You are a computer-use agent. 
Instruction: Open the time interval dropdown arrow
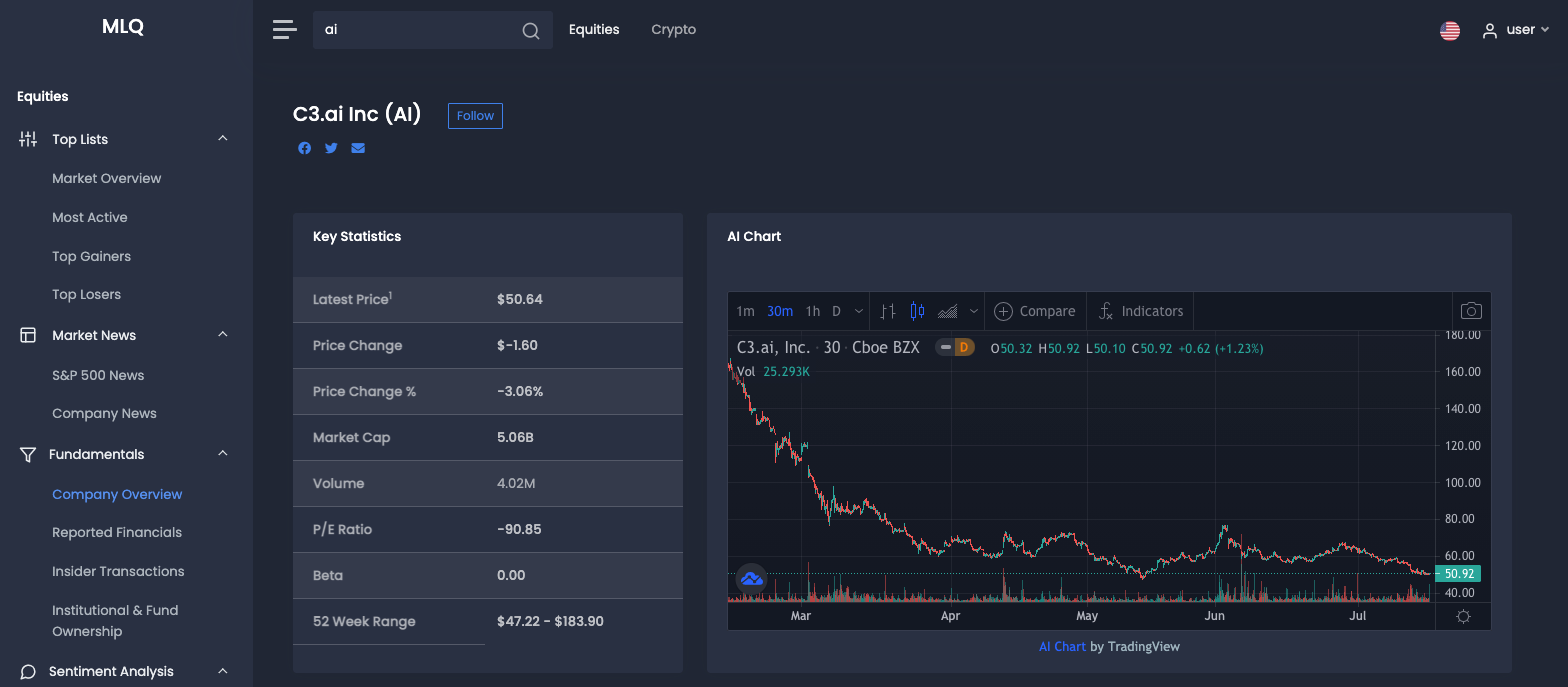coord(859,311)
